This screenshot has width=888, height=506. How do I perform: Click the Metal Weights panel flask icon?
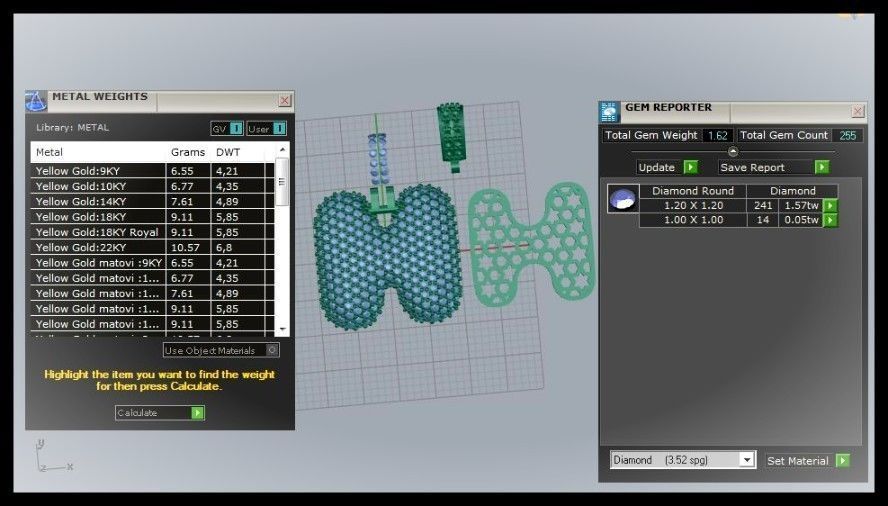36,101
